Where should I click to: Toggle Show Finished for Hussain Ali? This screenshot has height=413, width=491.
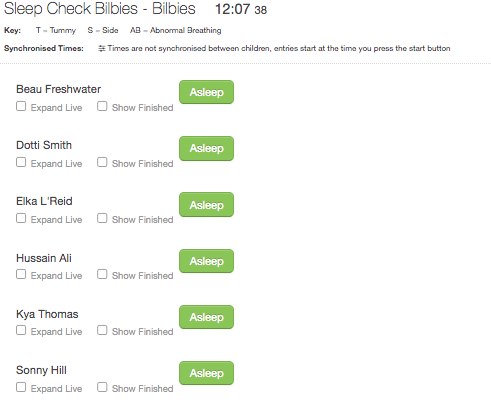(102, 274)
